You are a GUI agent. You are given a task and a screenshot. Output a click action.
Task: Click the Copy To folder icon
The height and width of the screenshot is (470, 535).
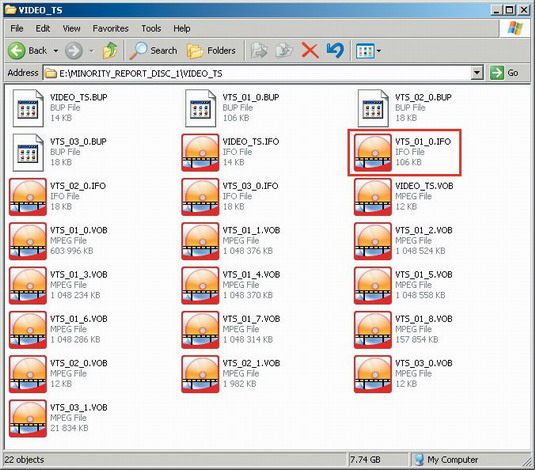tap(284, 51)
